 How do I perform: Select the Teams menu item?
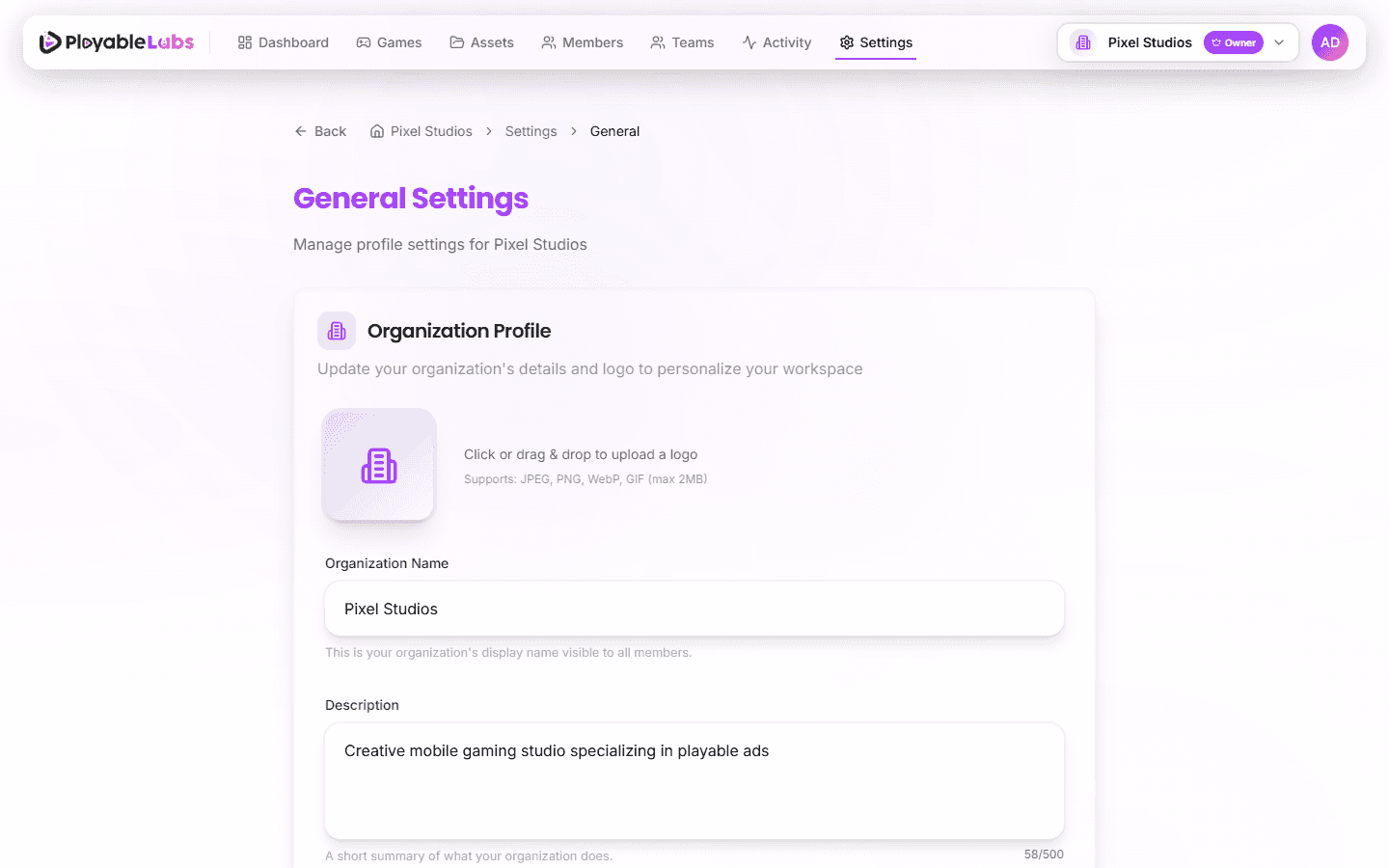683,41
